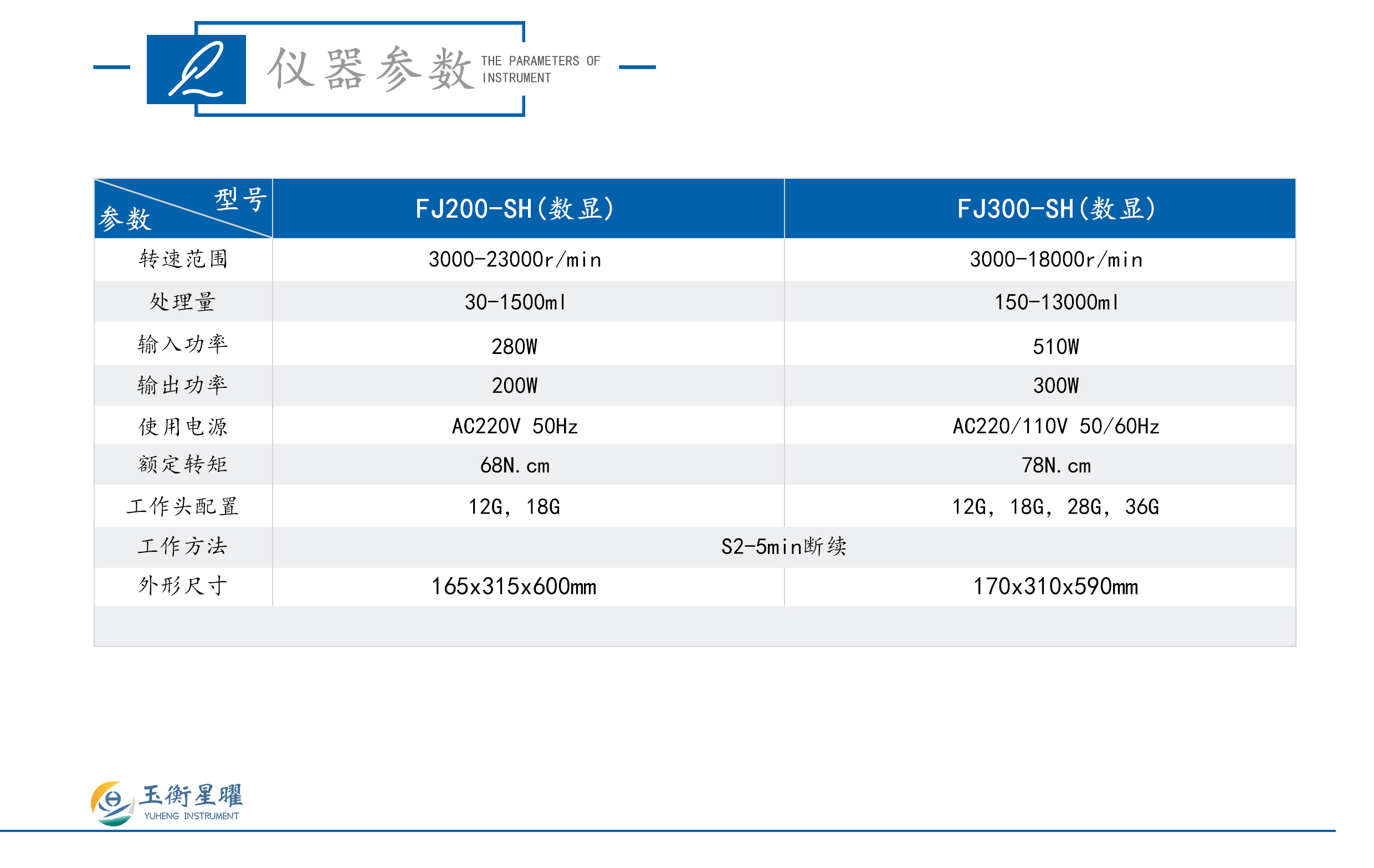The width and height of the screenshot is (1374, 868).
Task: Expand the 工作方法 row
Action: (183, 546)
